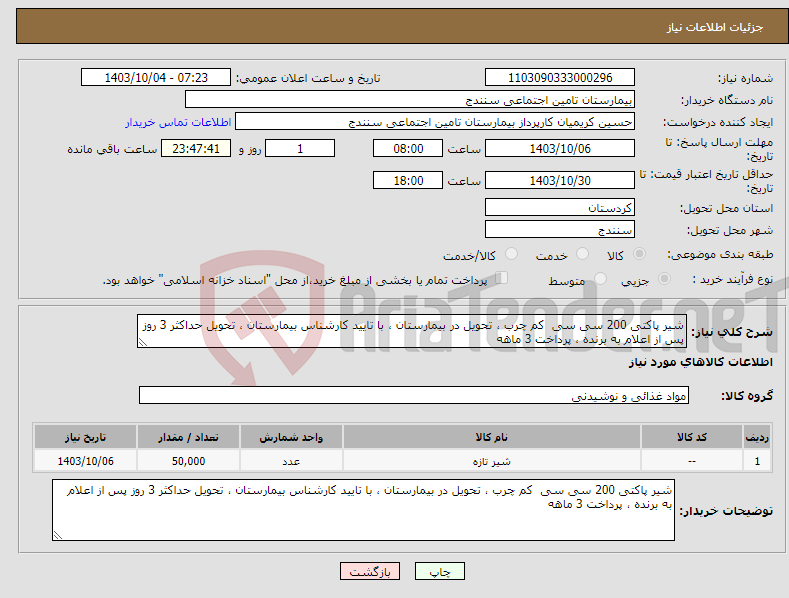Click the کد کالا column header
This screenshot has height=598, width=789.
(692, 437)
